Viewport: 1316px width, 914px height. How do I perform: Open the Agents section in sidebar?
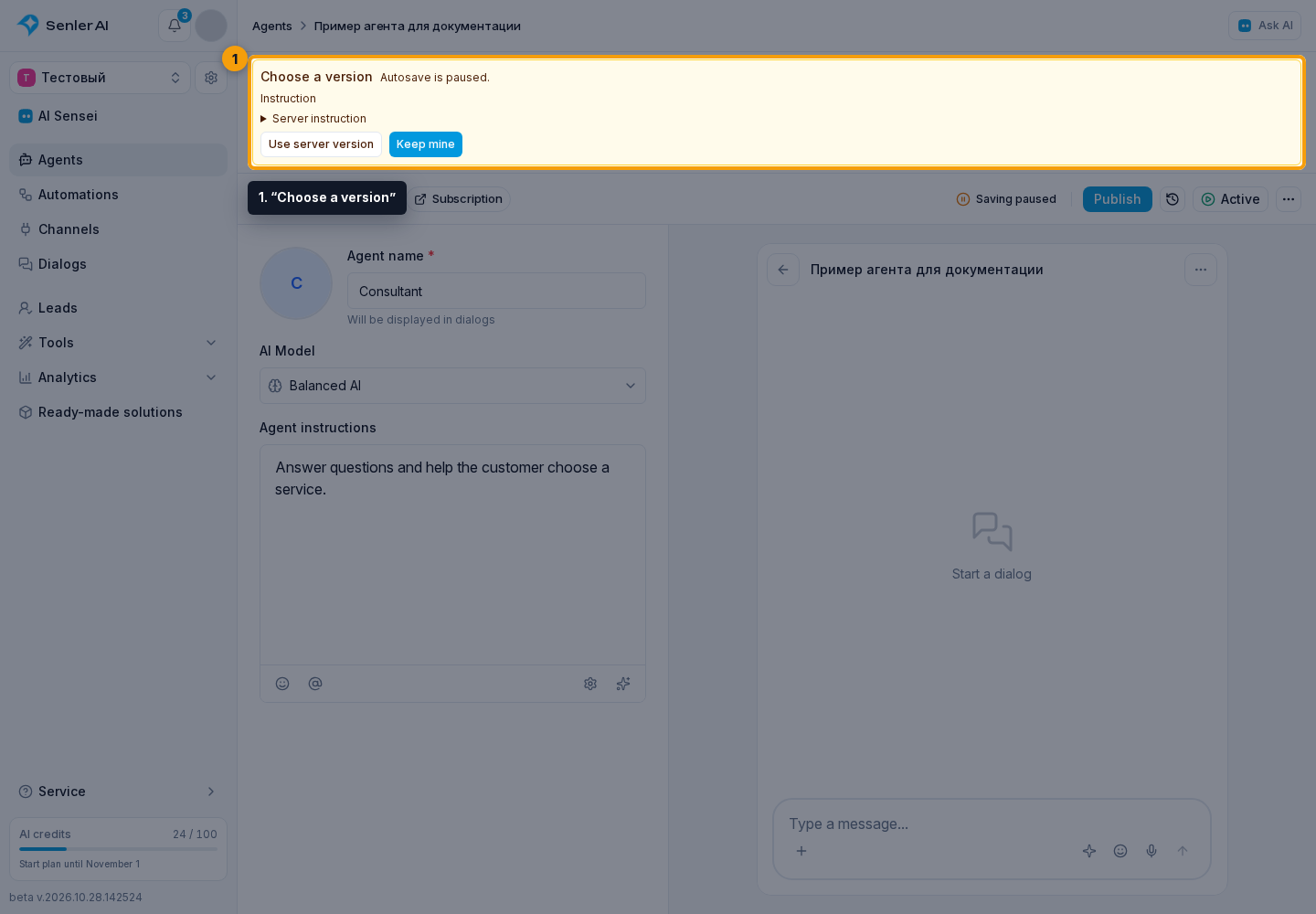click(x=119, y=160)
